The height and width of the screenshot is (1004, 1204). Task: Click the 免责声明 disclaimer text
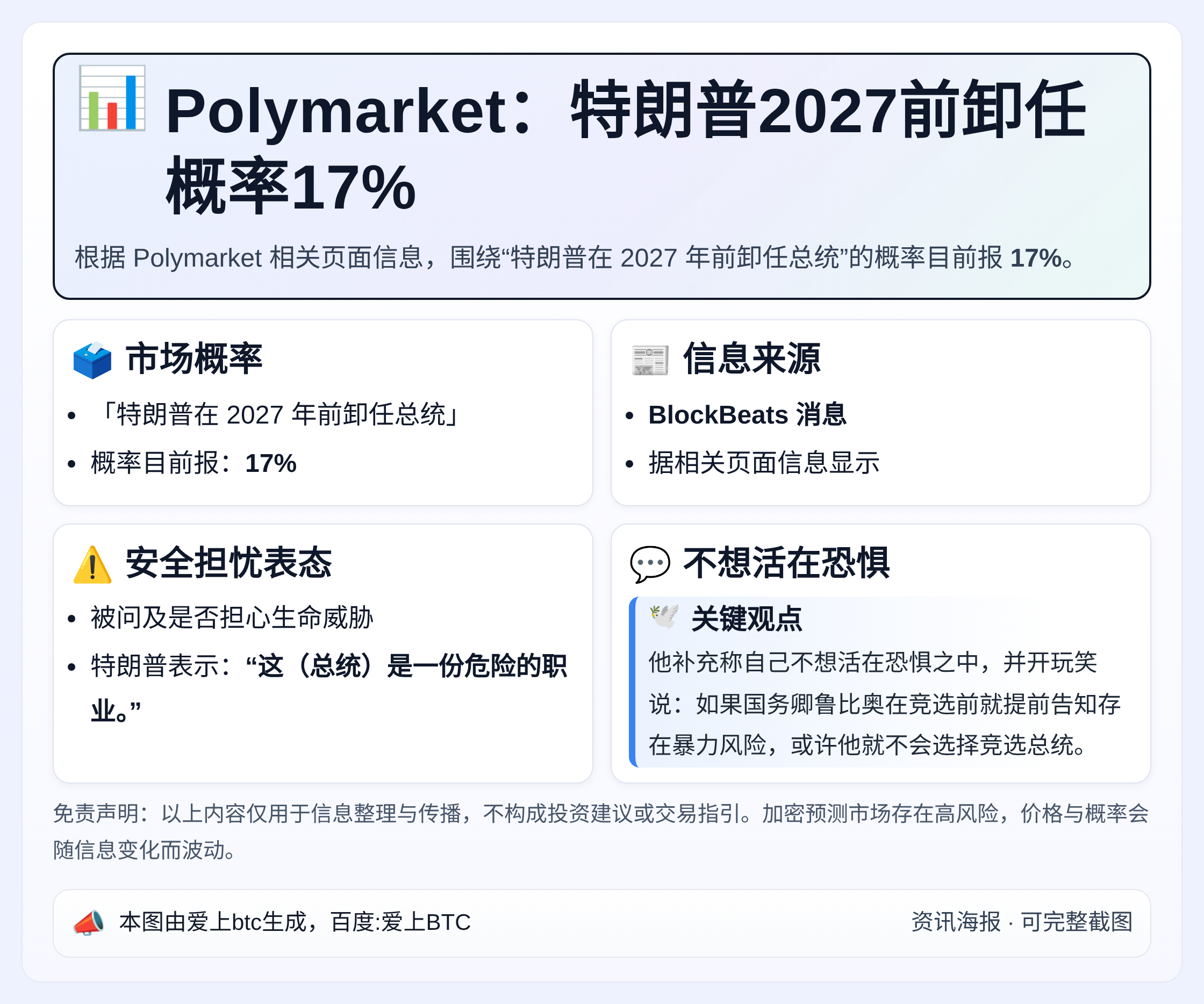pyautogui.click(x=601, y=832)
